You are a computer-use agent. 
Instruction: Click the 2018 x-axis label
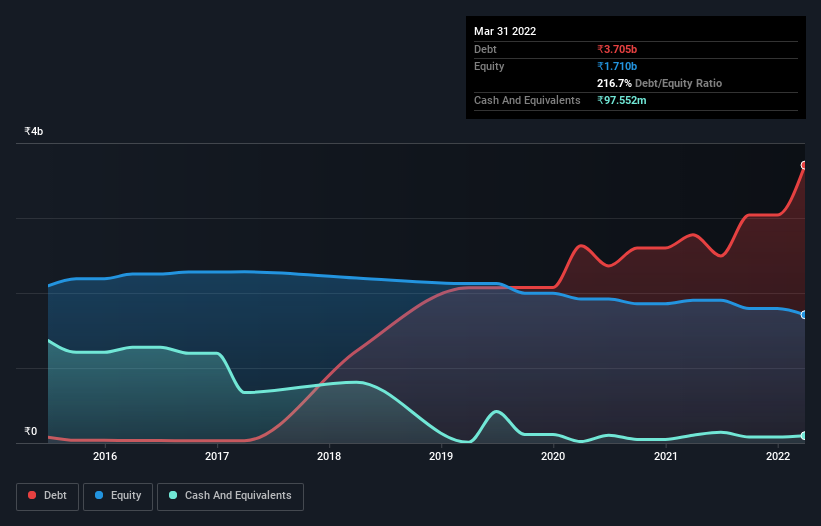(329, 456)
